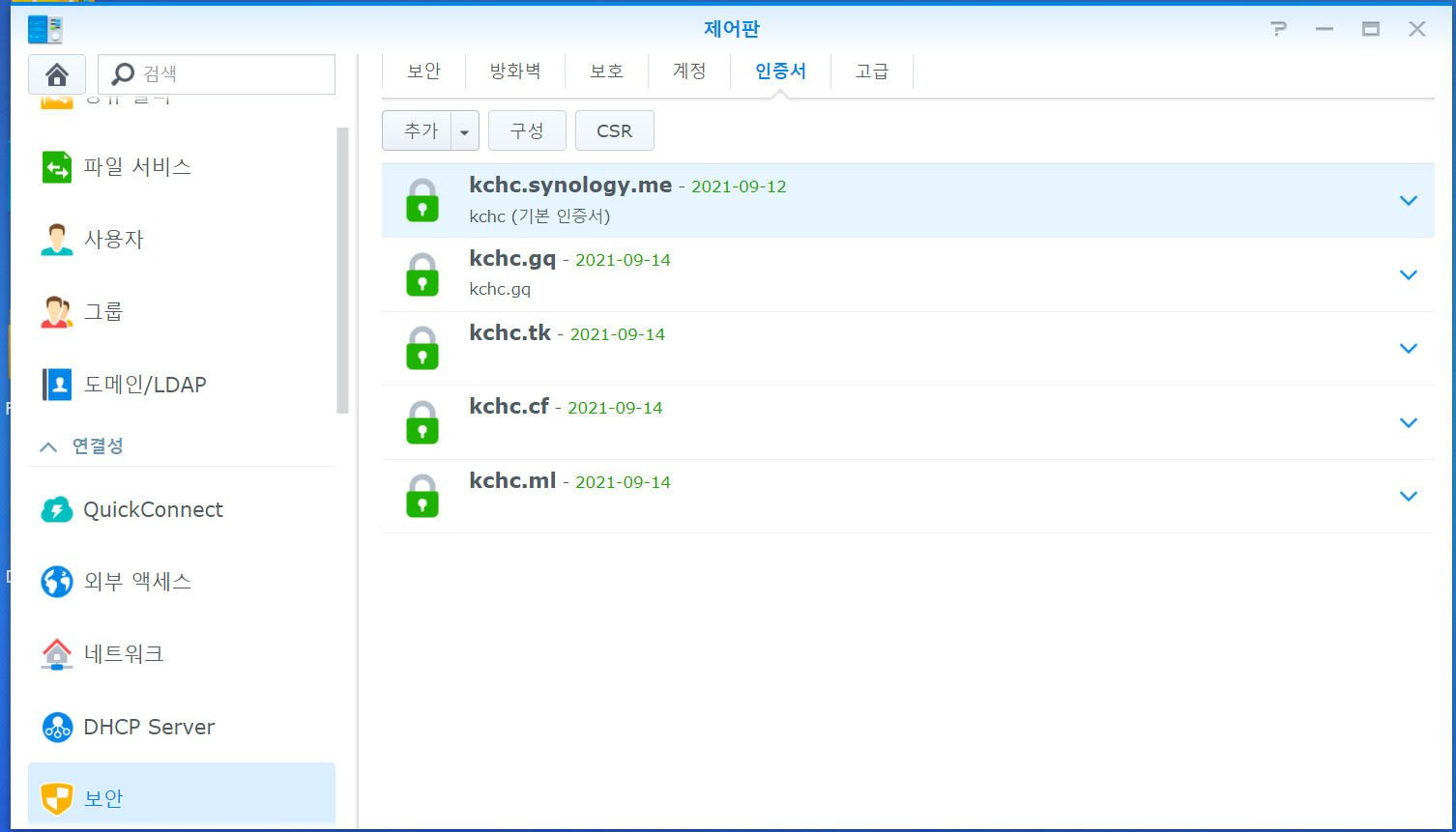Screen dimensions: 1456x832
Task: Expand the kchc.tk certificate chevron
Action: 1409,349
